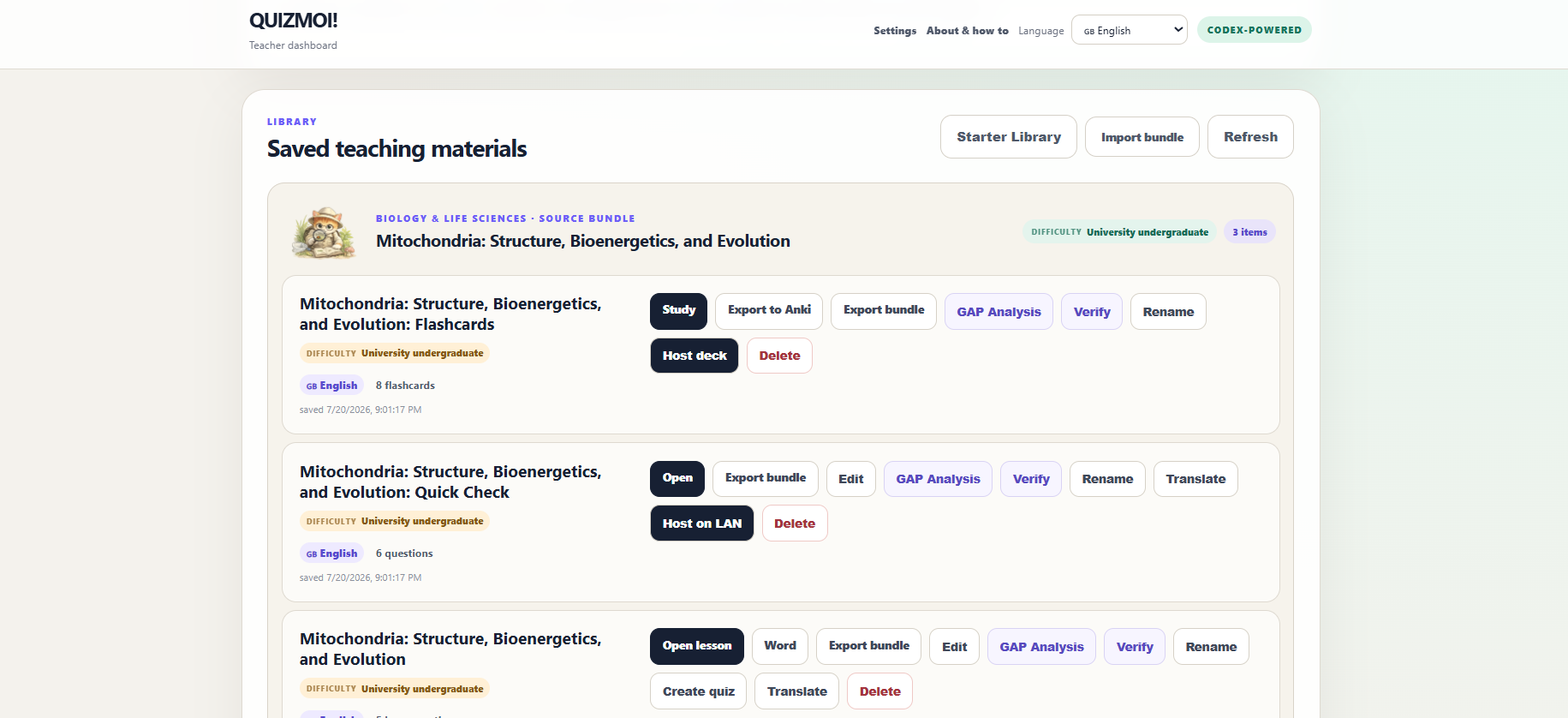Image resolution: width=1568 pixels, height=718 pixels.
Task: Verify the Quick Check quiz
Action: (1031, 479)
